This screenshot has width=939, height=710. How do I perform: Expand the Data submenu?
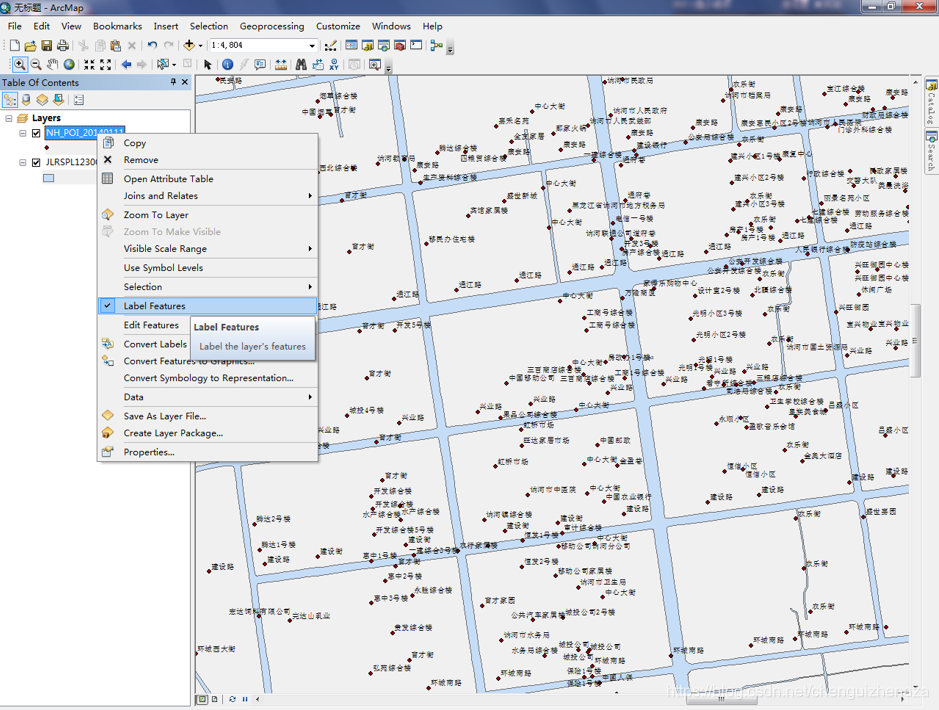(x=207, y=397)
